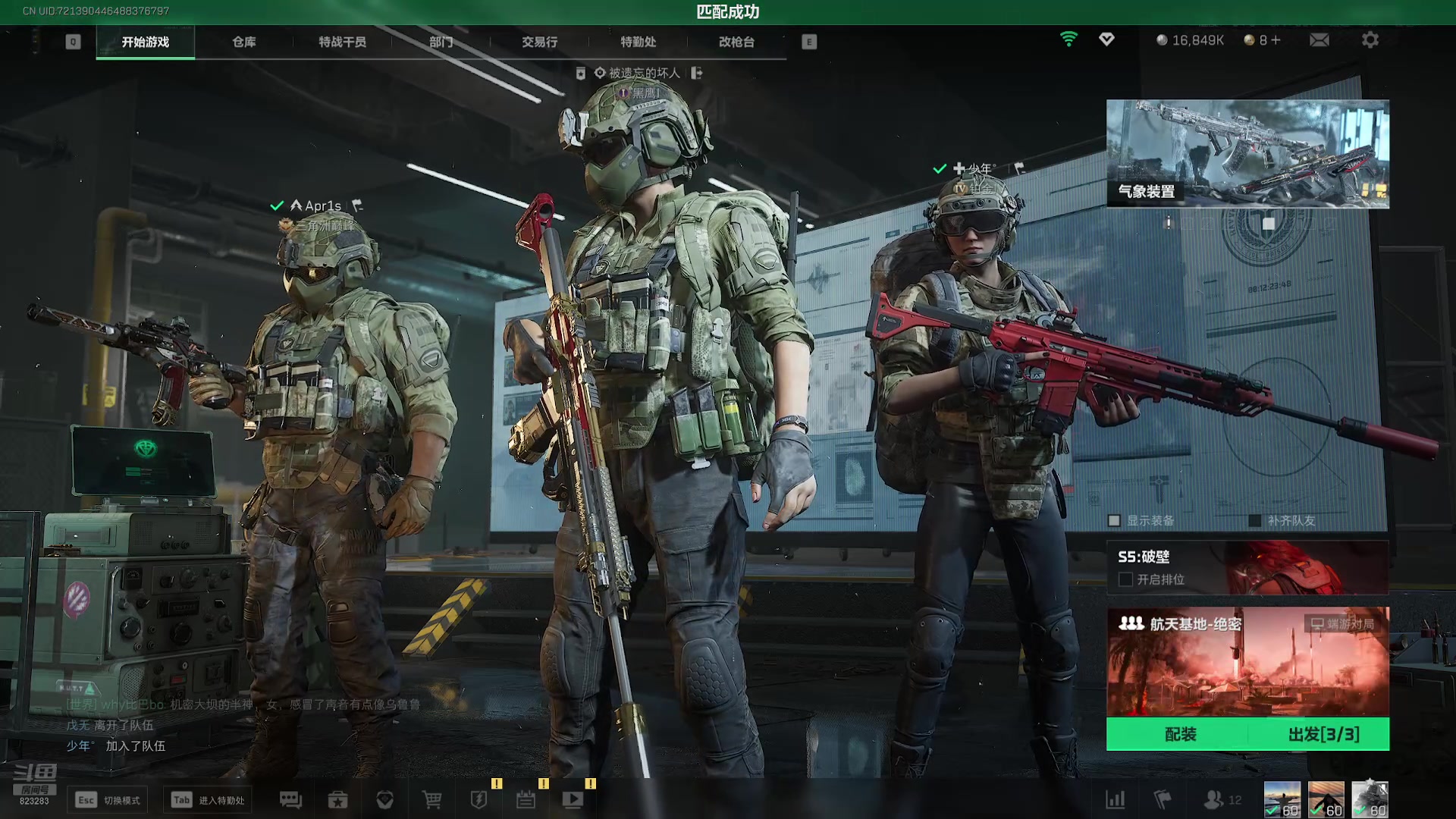Select the first banner page indicator dot

(1169, 223)
